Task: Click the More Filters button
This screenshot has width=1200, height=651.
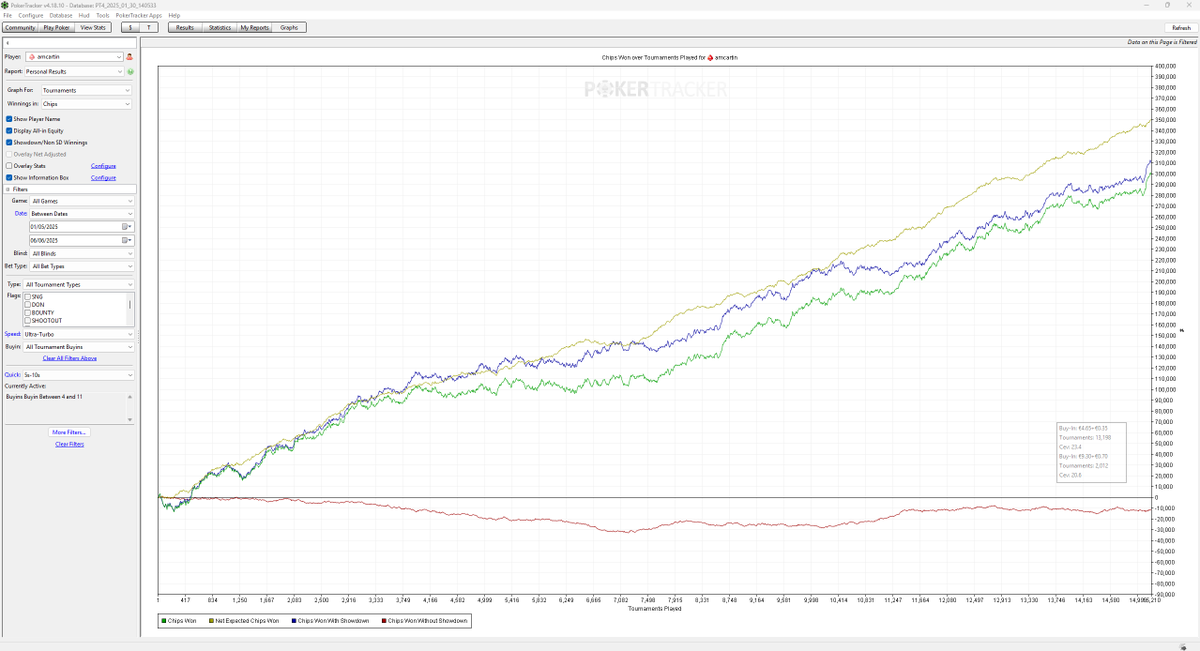Action: point(69,432)
